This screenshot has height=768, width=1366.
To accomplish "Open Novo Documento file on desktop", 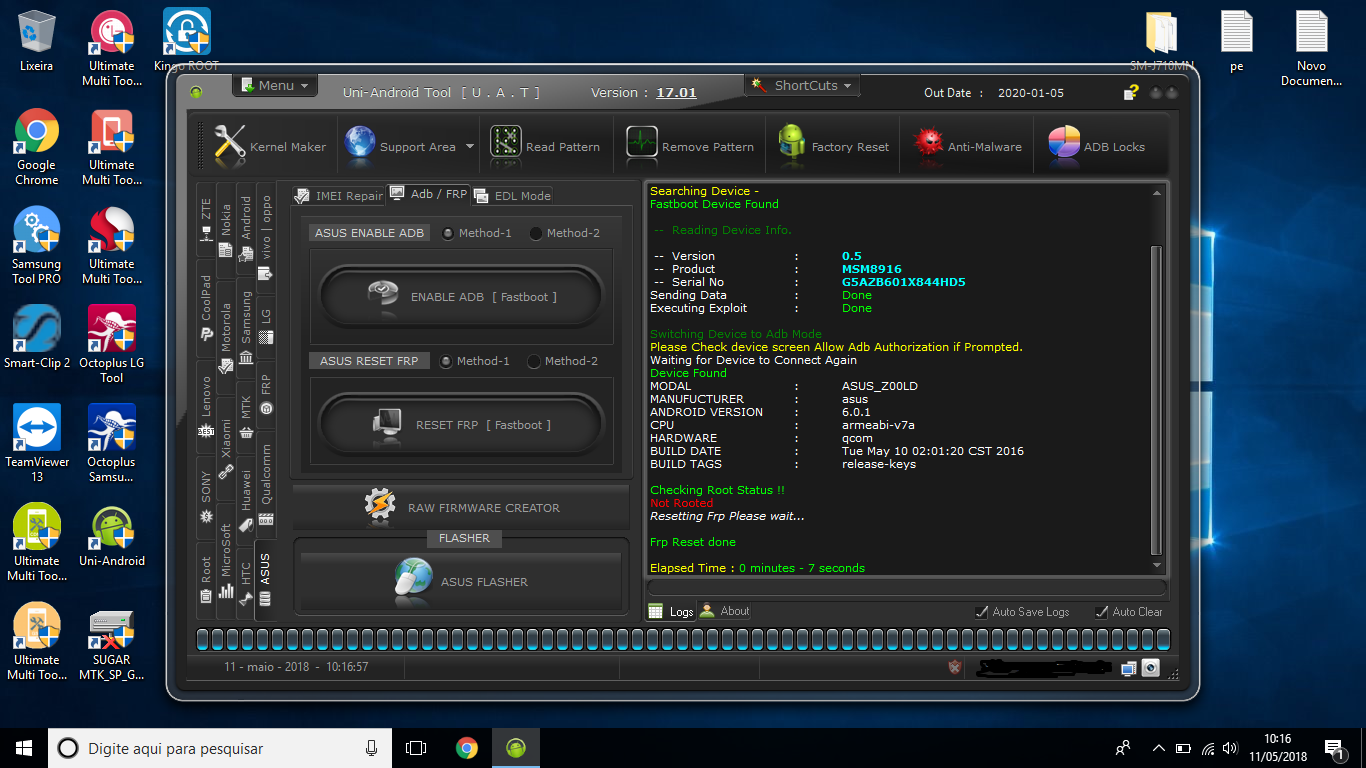I will coord(1312,48).
